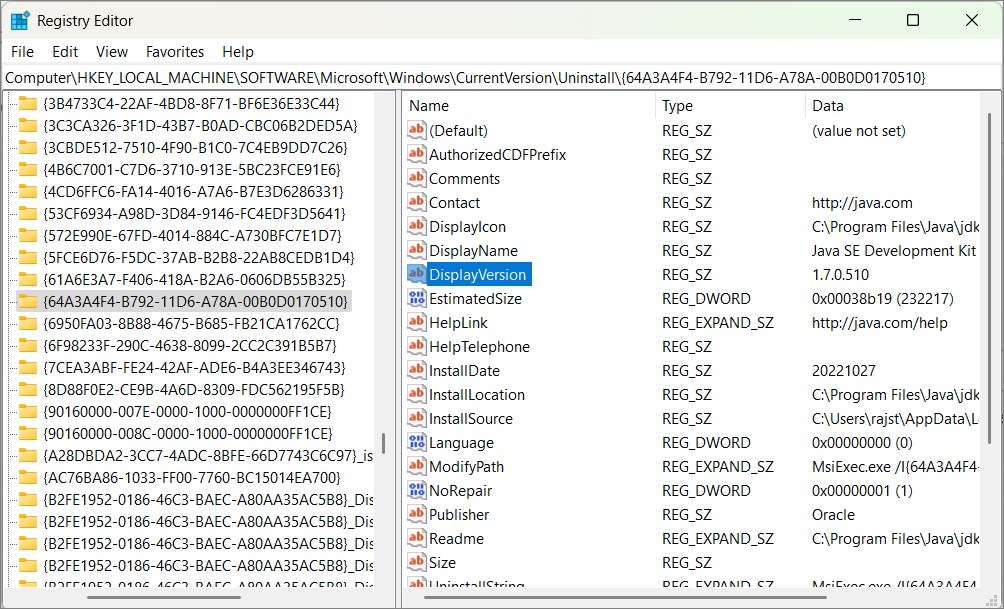Open the File menu

coord(22,52)
